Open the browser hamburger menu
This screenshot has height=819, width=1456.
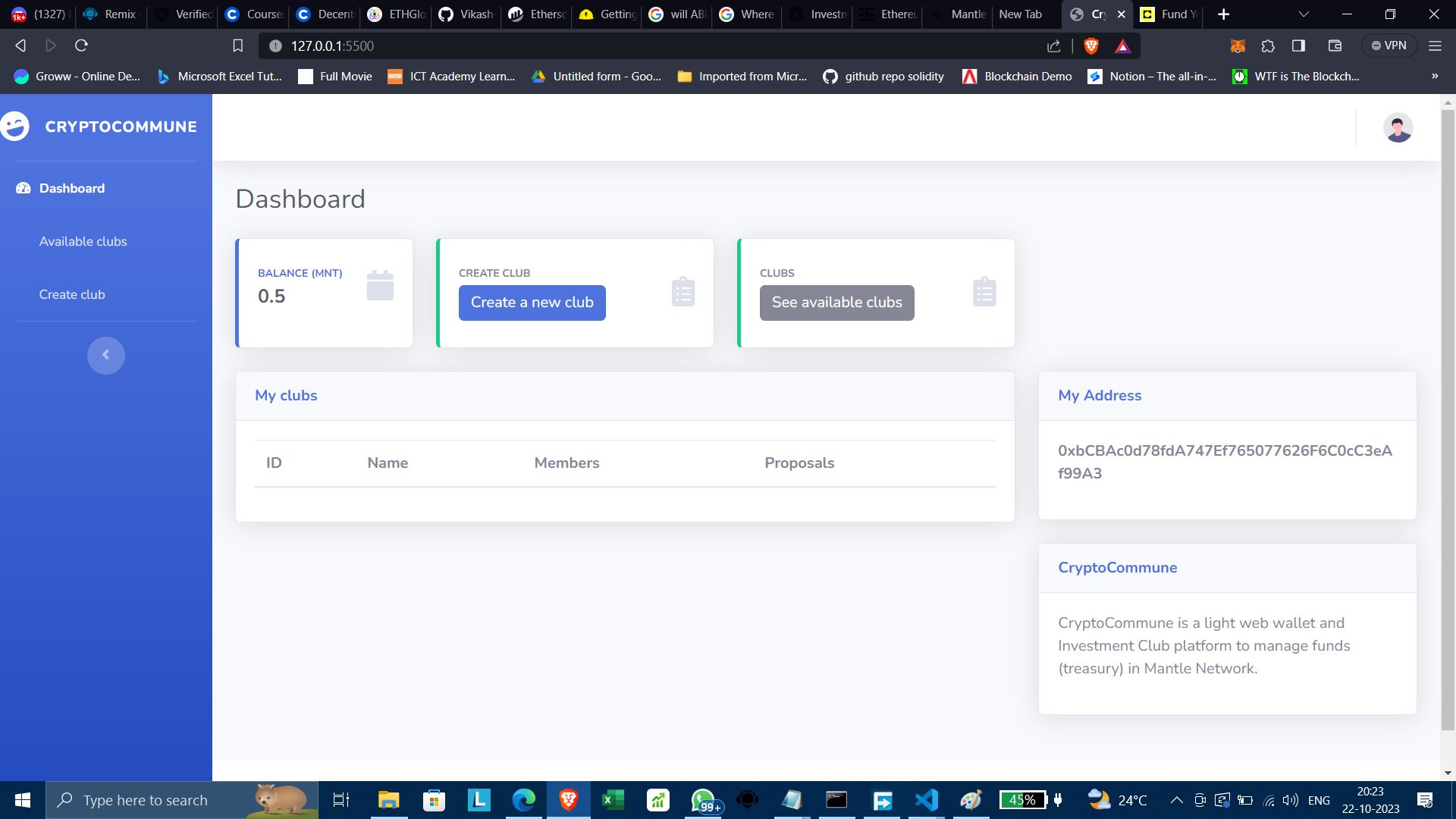[1435, 45]
